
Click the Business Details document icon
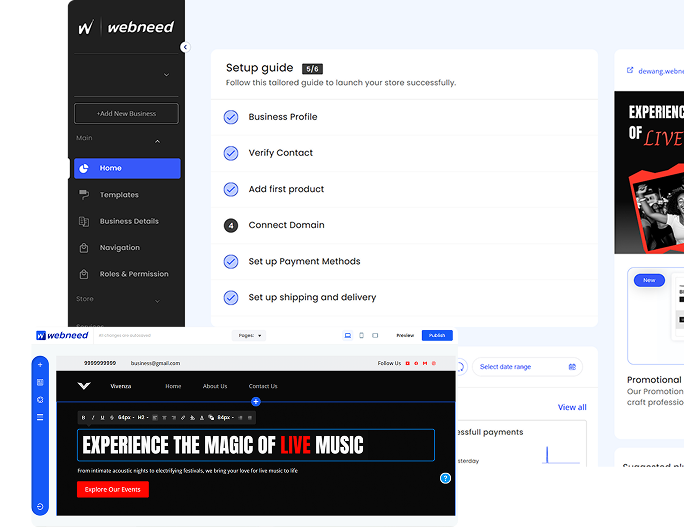[x=84, y=221]
